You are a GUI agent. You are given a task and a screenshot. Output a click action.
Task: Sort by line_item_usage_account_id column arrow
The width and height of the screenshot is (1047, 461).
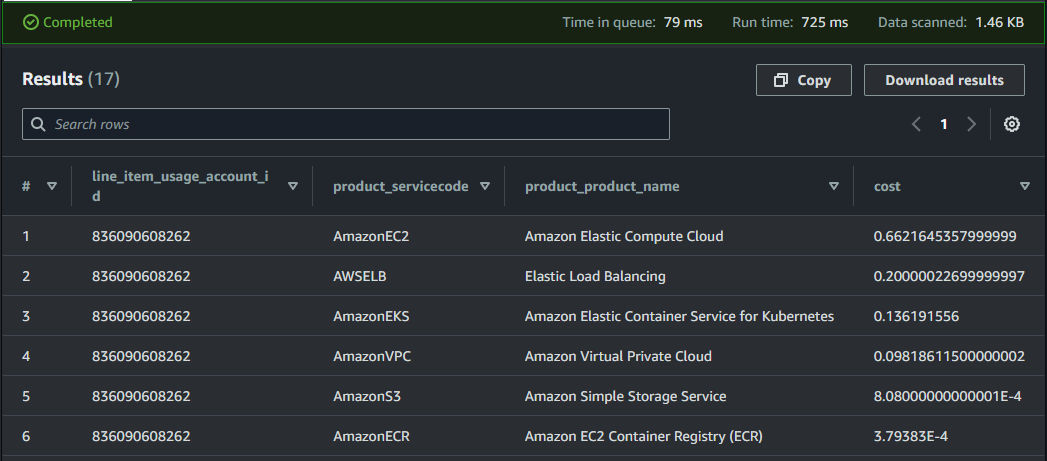coord(292,186)
